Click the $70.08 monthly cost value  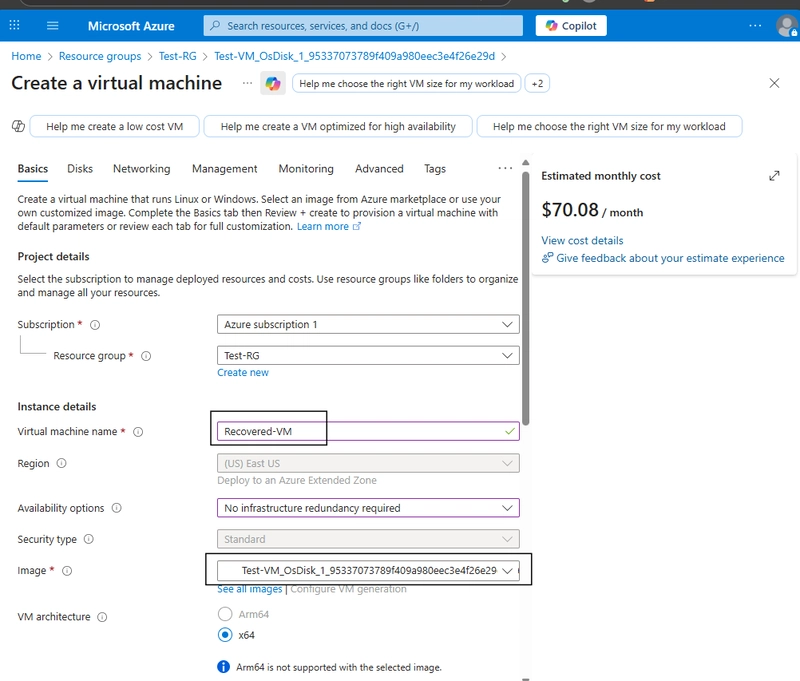pyautogui.click(x=570, y=210)
